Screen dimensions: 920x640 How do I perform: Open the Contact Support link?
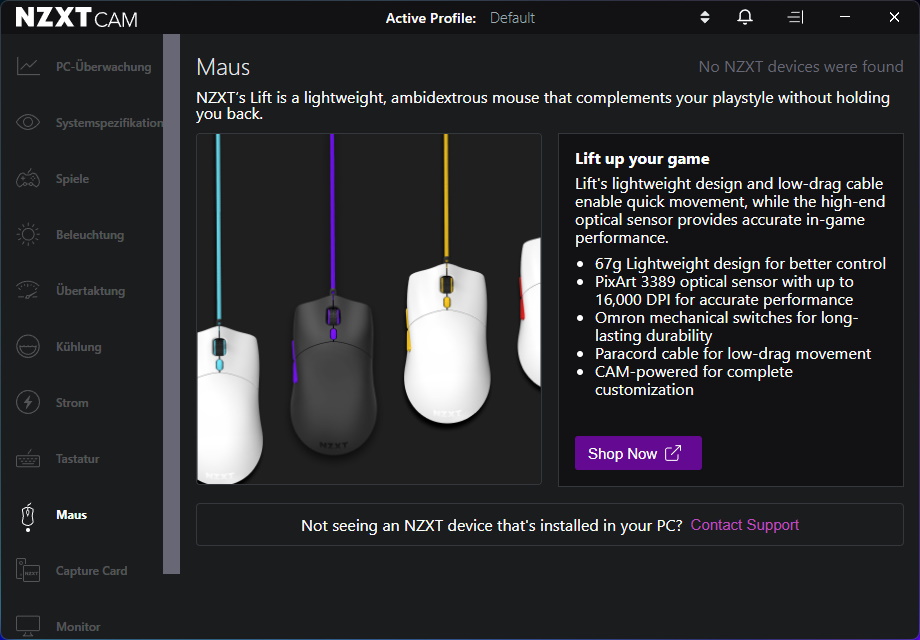(744, 524)
